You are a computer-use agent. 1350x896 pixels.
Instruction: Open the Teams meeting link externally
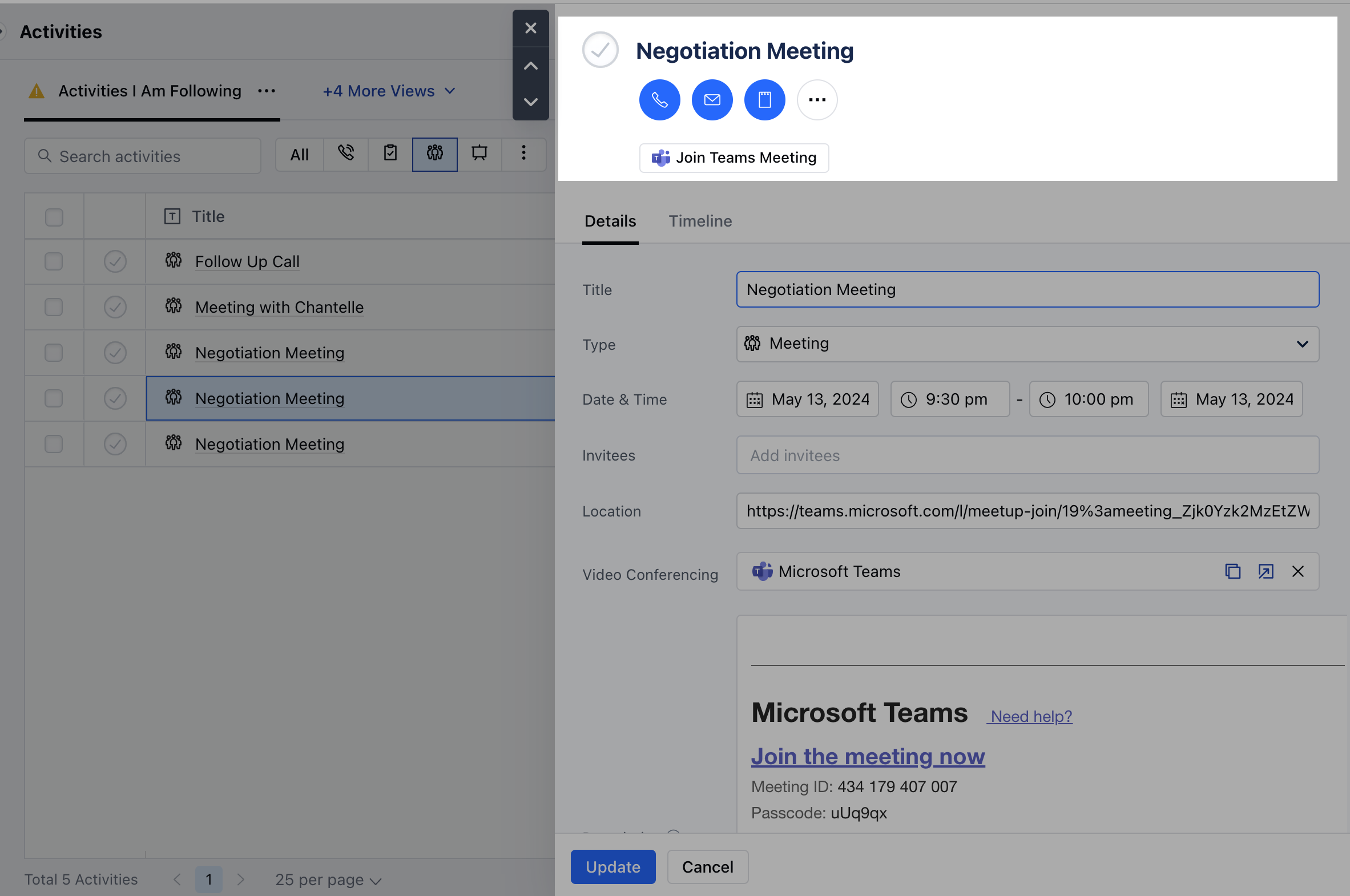pos(1266,571)
